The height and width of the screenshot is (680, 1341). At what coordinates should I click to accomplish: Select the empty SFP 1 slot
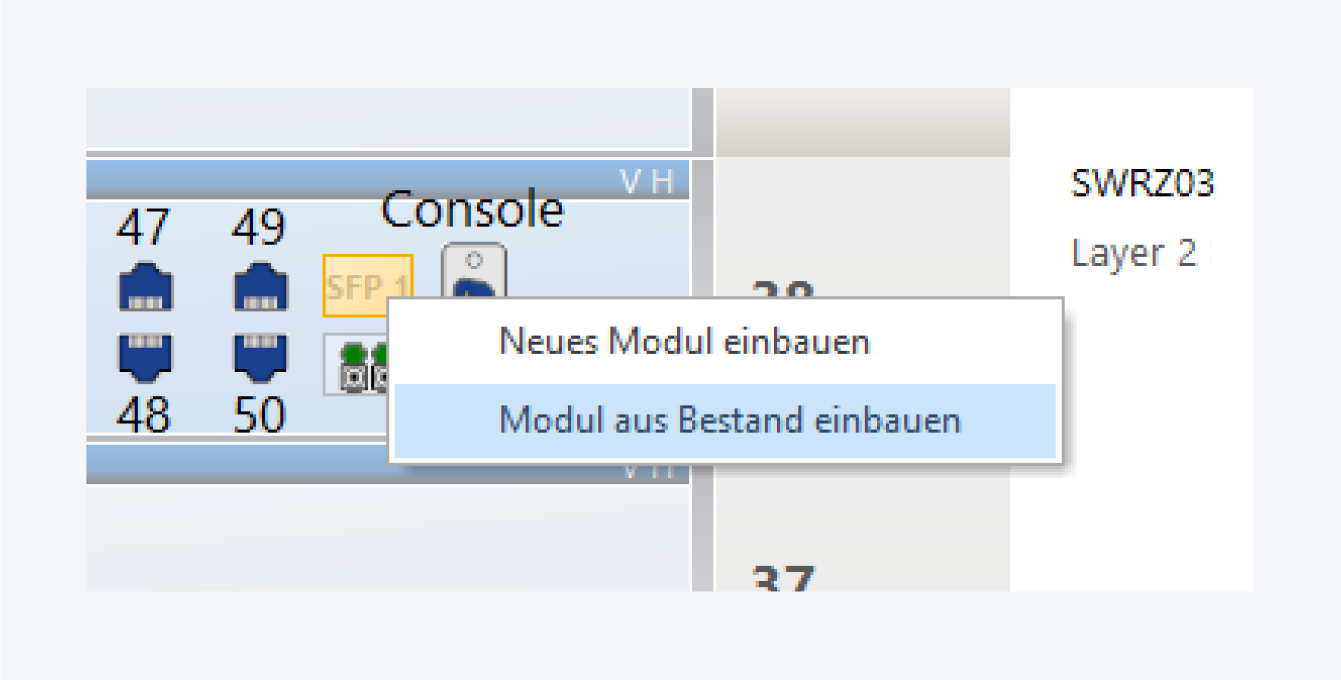pyautogui.click(x=367, y=285)
